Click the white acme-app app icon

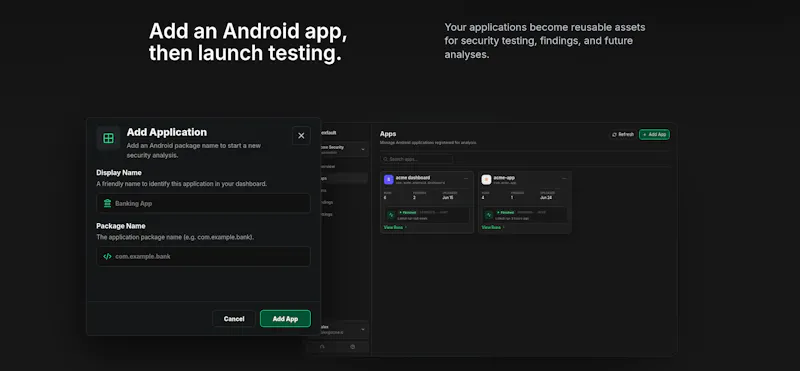pyautogui.click(x=486, y=180)
